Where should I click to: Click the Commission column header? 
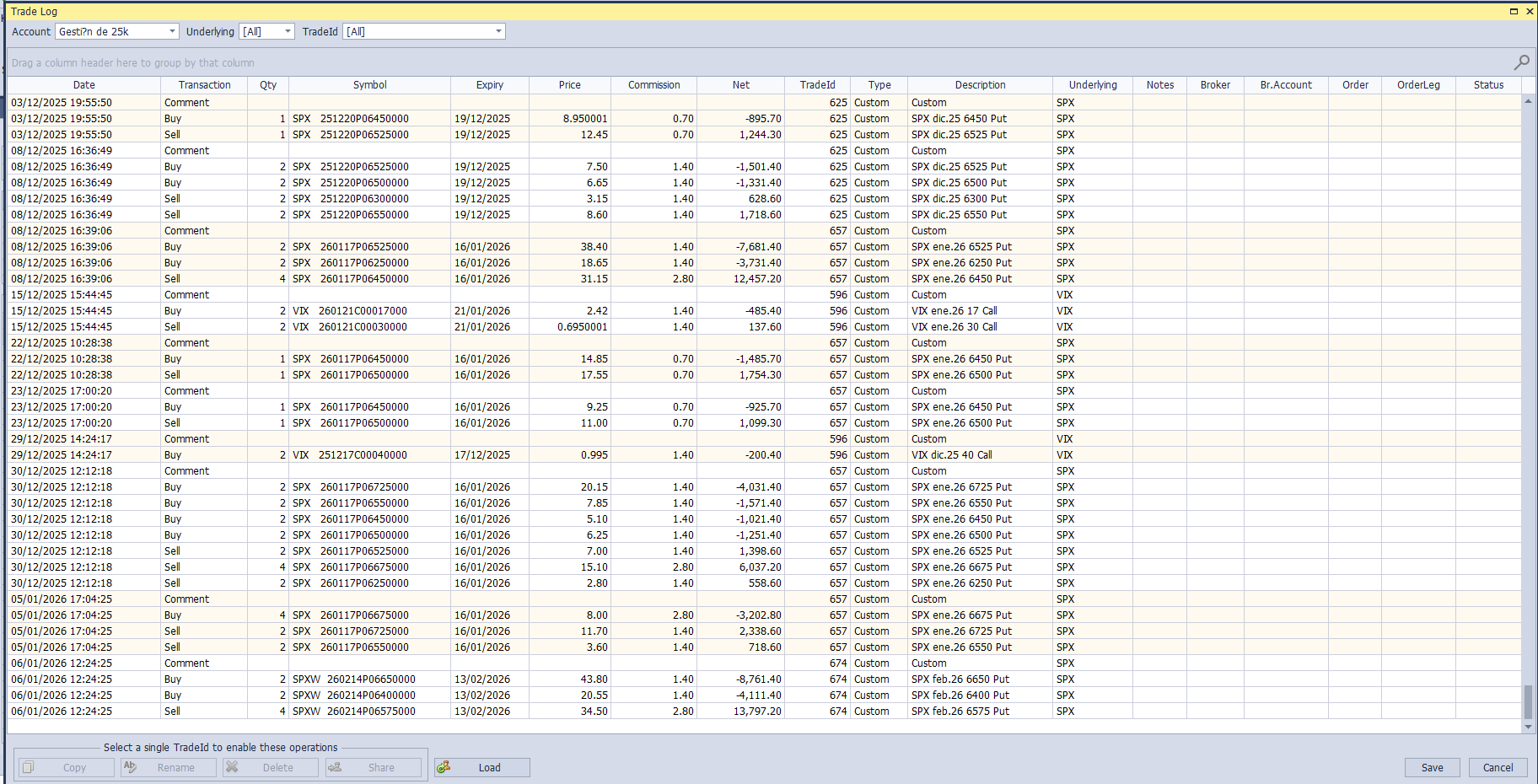click(653, 84)
